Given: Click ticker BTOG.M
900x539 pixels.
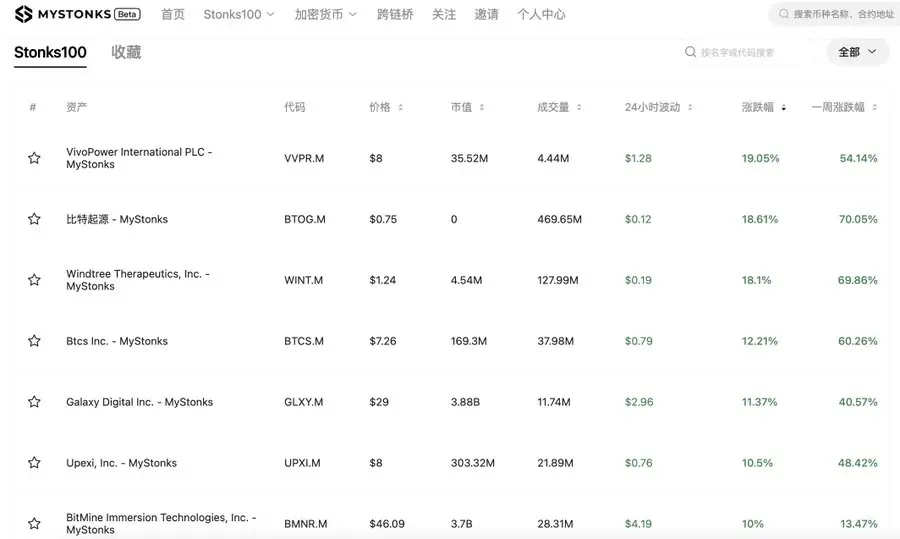Looking at the screenshot, I should coord(305,219).
